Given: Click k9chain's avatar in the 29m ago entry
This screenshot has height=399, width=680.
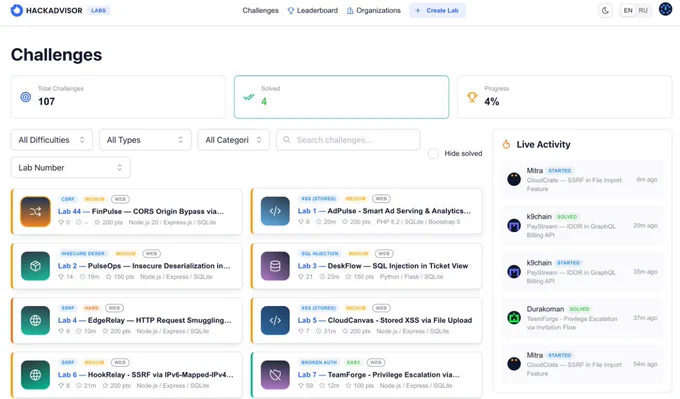Looking at the screenshot, I should coord(514,225).
